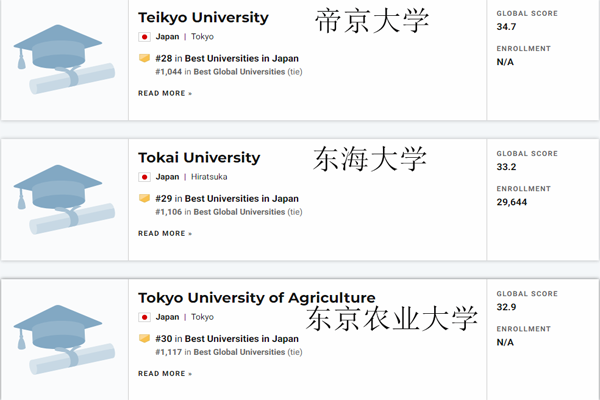Open #29 in Best Universities in Japan

[227, 199]
